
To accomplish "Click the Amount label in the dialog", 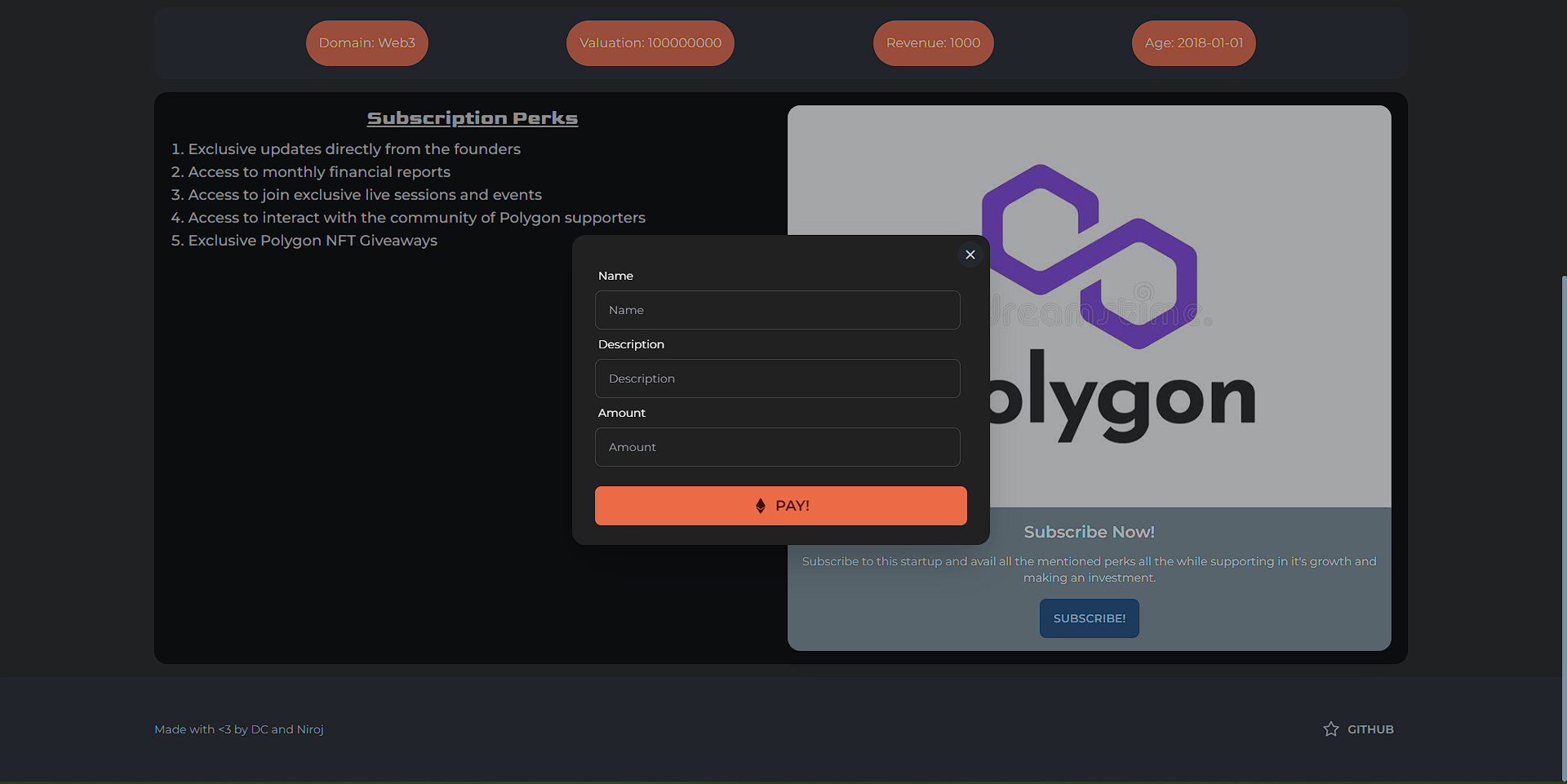I will 621,413.
